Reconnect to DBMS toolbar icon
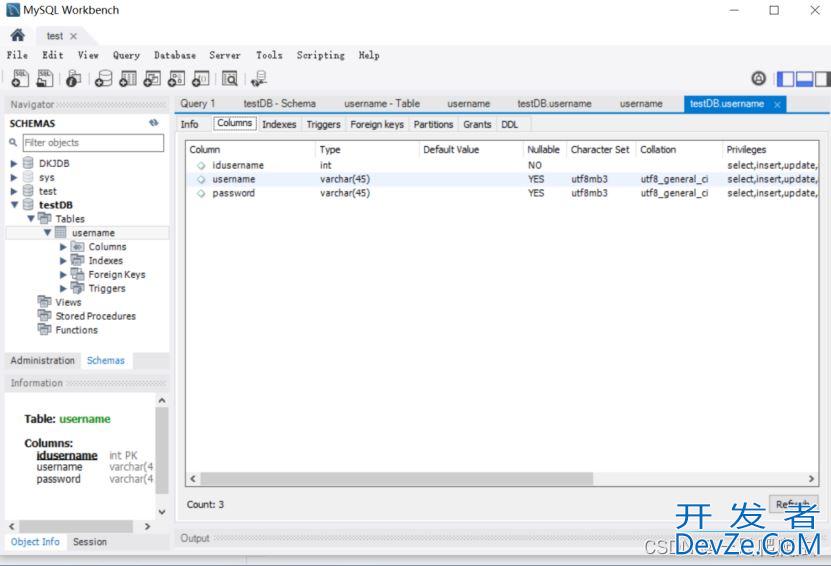Screen dimensions: 831x566 [259, 78]
